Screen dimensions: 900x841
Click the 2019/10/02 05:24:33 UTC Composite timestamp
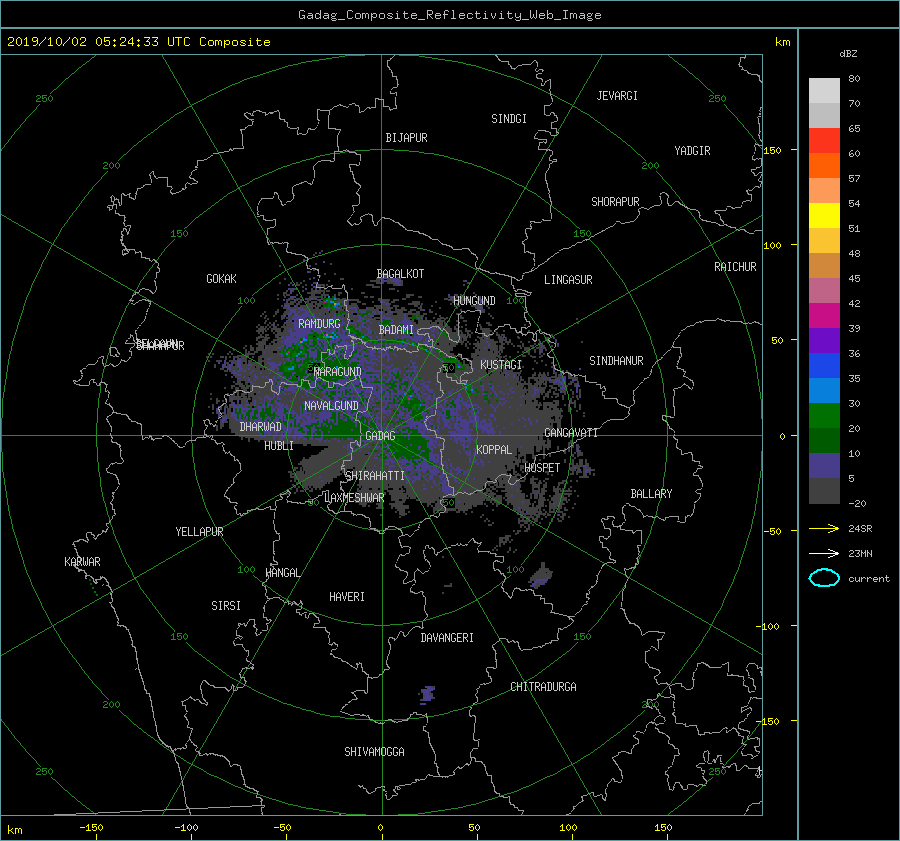[x=138, y=42]
